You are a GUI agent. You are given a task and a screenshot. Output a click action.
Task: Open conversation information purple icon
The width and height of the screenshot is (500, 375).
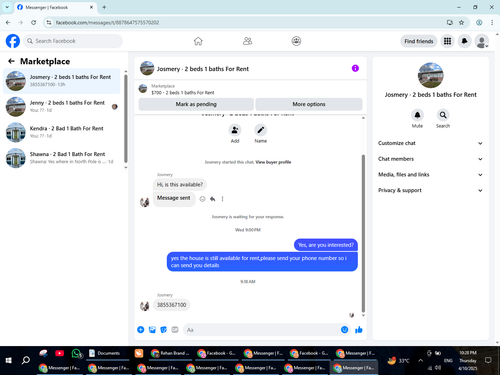(x=355, y=68)
